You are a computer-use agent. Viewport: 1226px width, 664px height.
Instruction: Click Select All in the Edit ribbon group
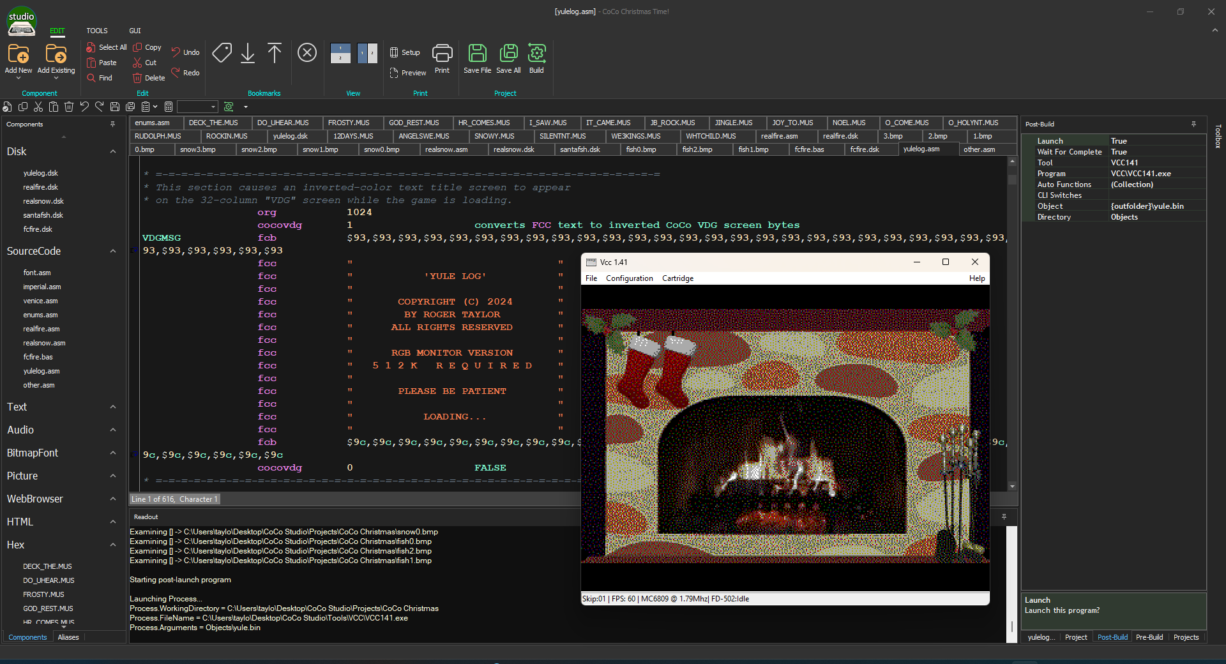click(x=107, y=47)
